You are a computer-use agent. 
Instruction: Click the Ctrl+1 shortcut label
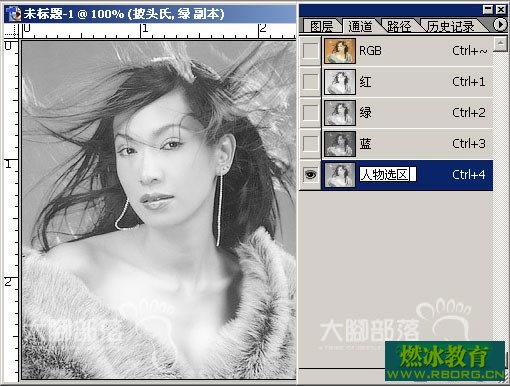[468, 82]
